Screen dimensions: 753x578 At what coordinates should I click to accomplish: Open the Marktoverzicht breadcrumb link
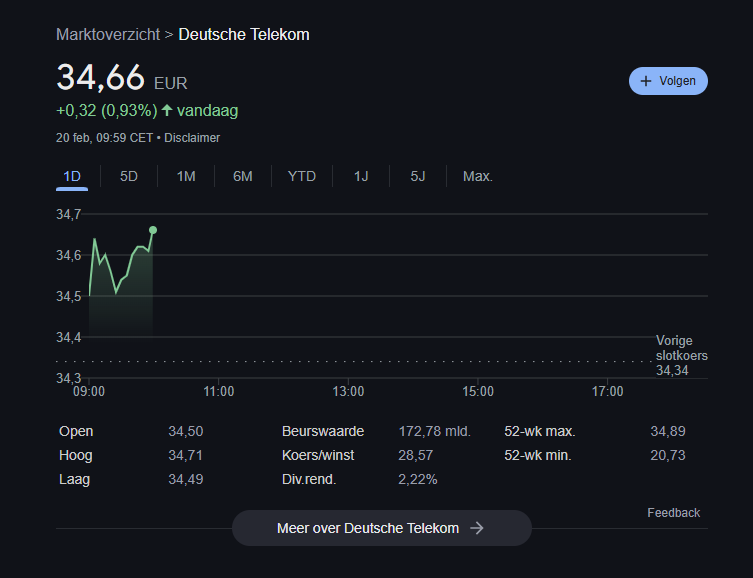tap(108, 35)
